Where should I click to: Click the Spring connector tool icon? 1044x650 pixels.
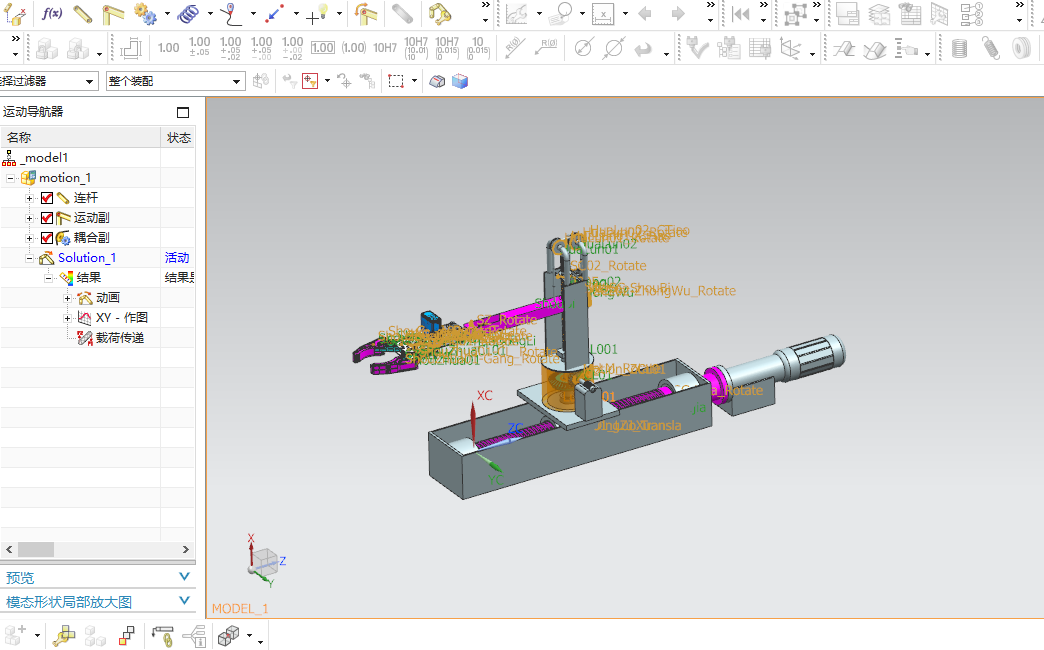pos(189,13)
